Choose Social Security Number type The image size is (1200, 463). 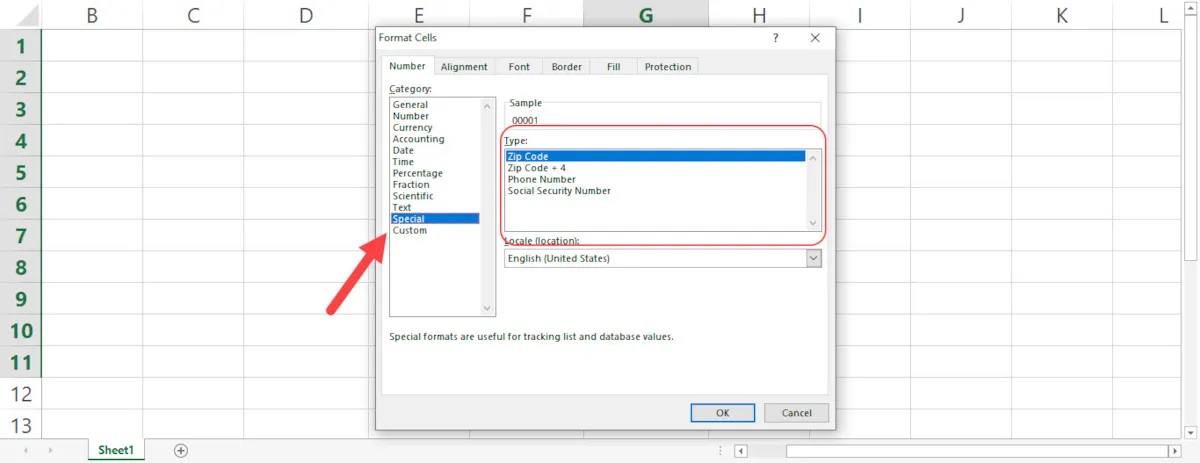[x=559, y=191]
